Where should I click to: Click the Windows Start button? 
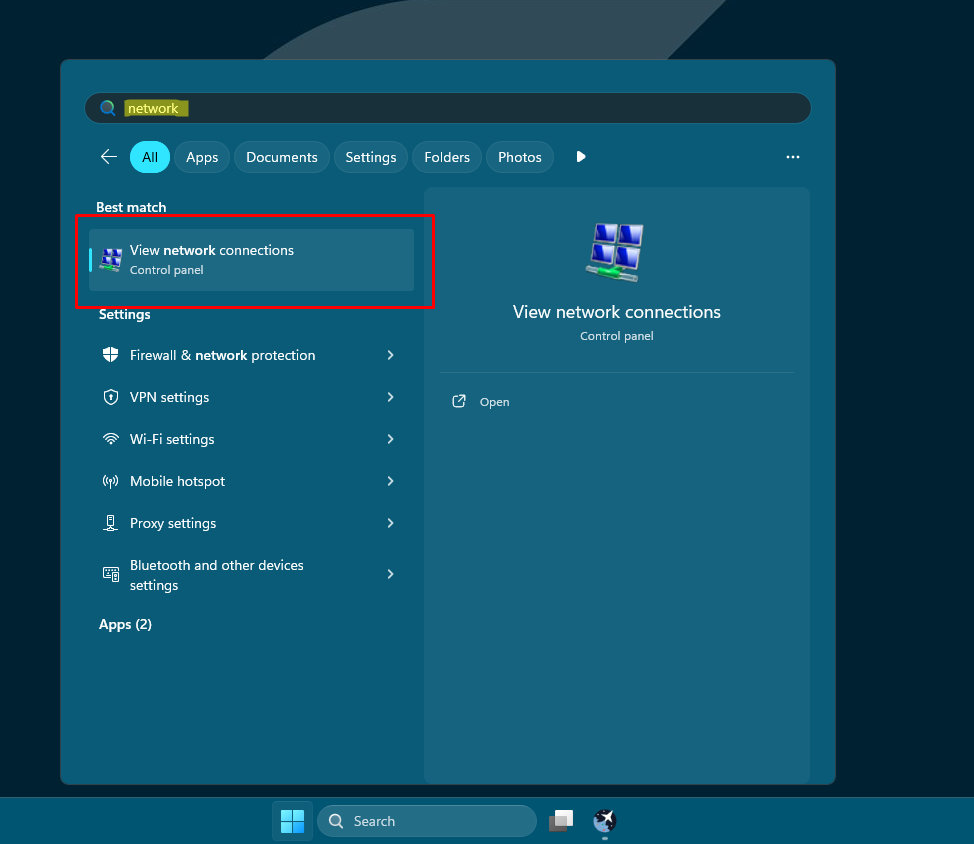tap(292, 820)
